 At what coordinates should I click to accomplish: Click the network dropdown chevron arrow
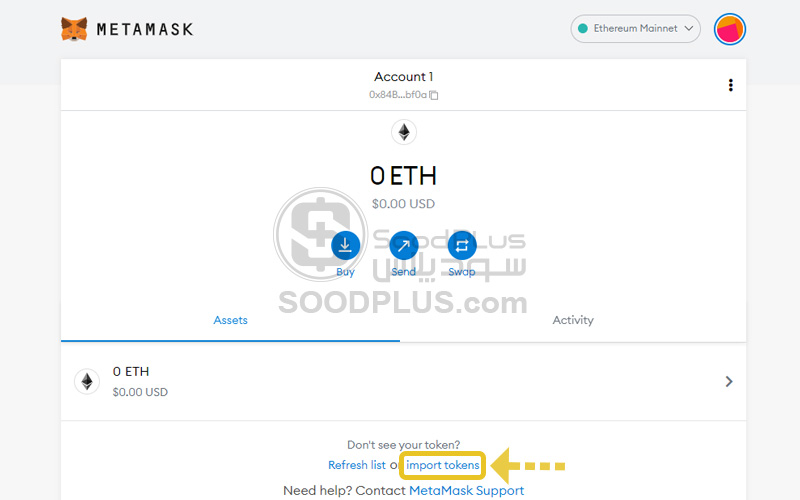(688, 28)
